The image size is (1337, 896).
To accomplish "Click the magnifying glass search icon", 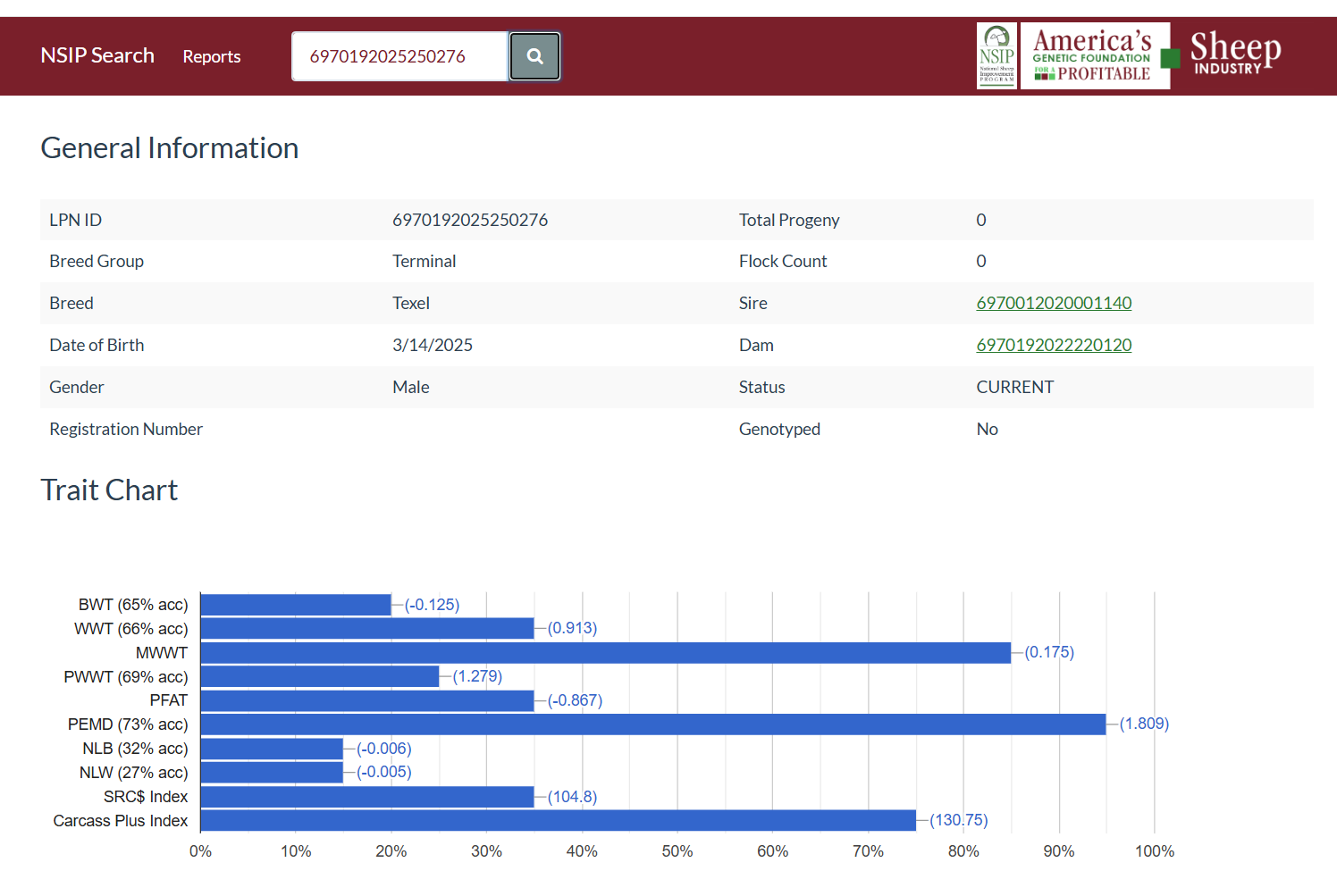I will click(x=534, y=55).
